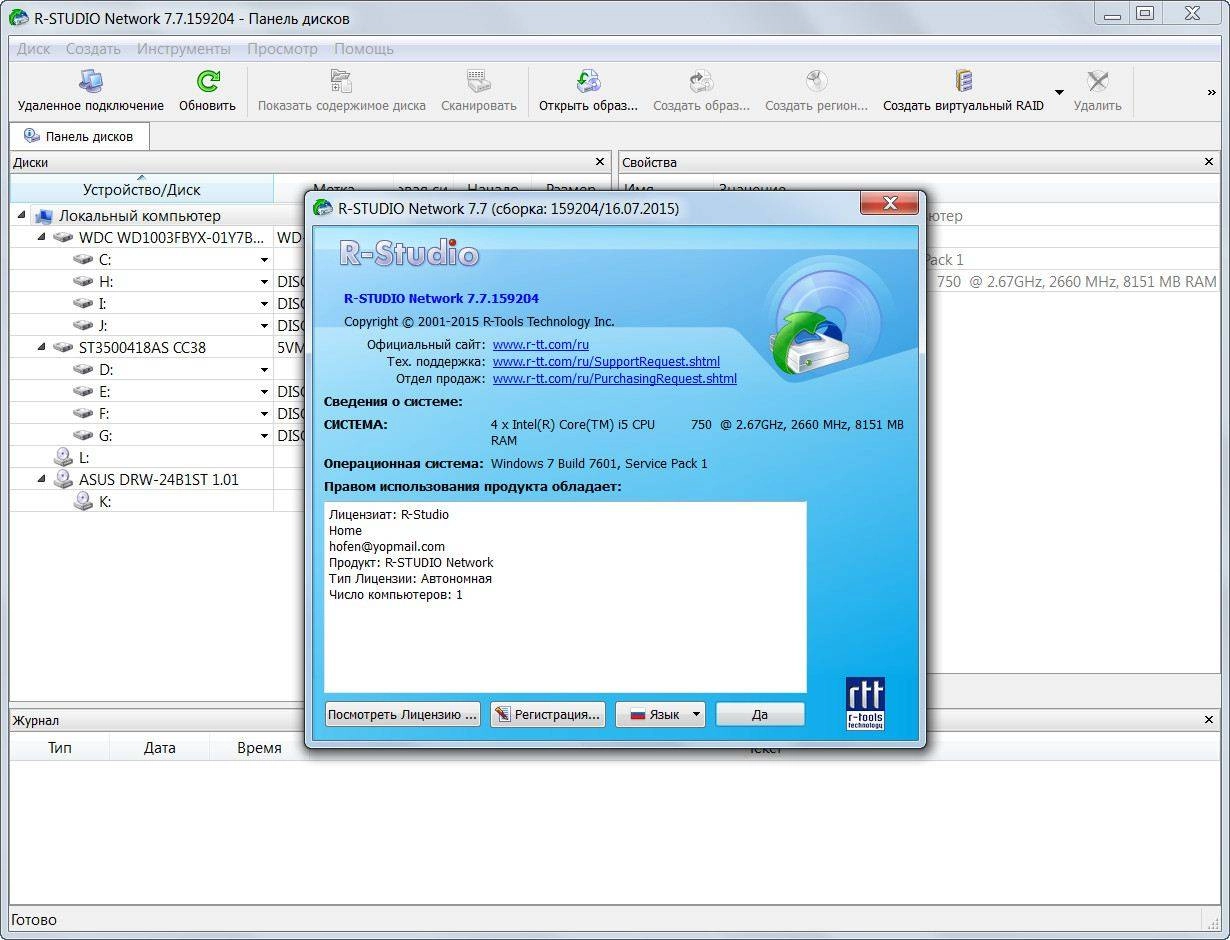Click the Готово status bar text
The height and width of the screenshot is (940, 1230).
pos(33,919)
